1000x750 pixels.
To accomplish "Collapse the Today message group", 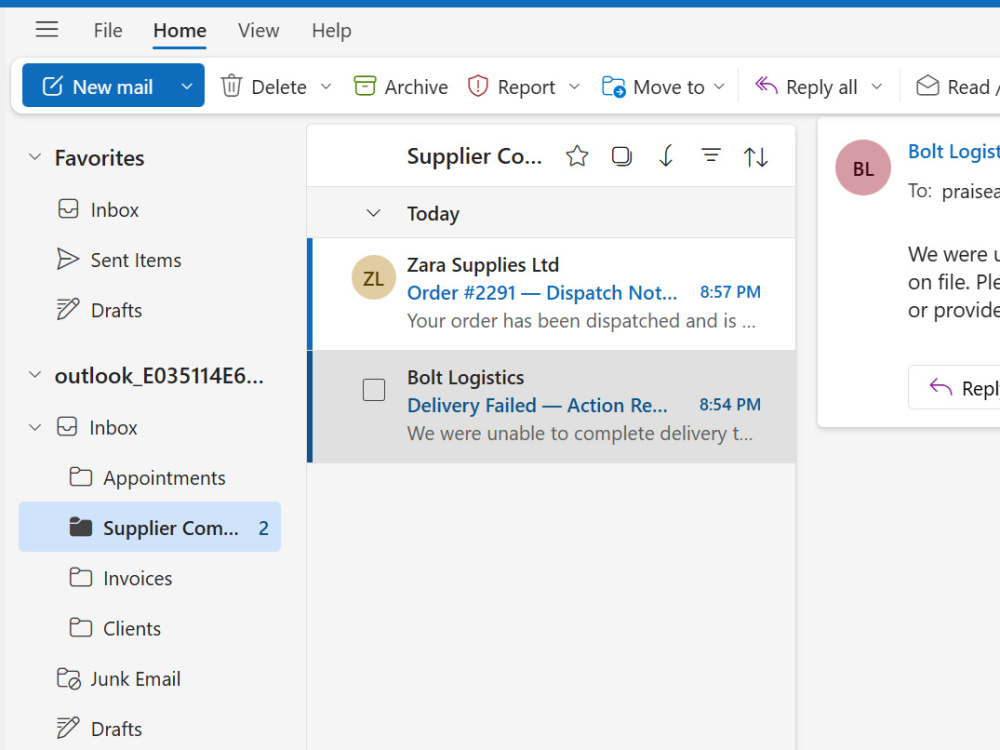I will [x=374, y=213].
